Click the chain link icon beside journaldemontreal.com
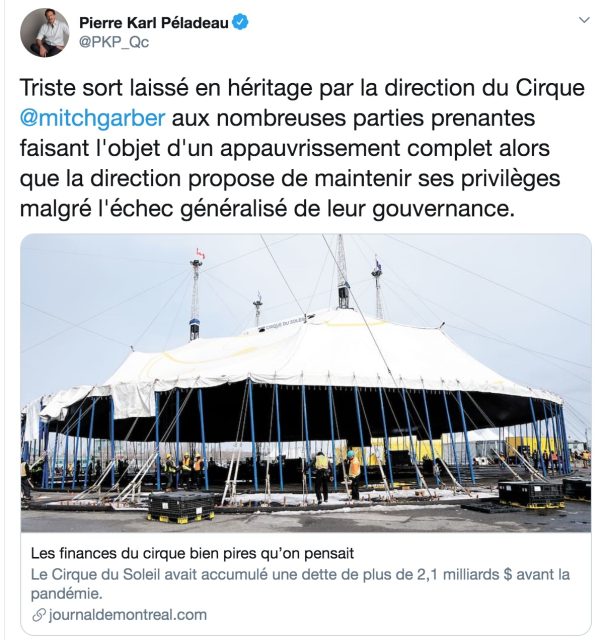The height and width of the screenshot is (640, 604). (39, 615)
